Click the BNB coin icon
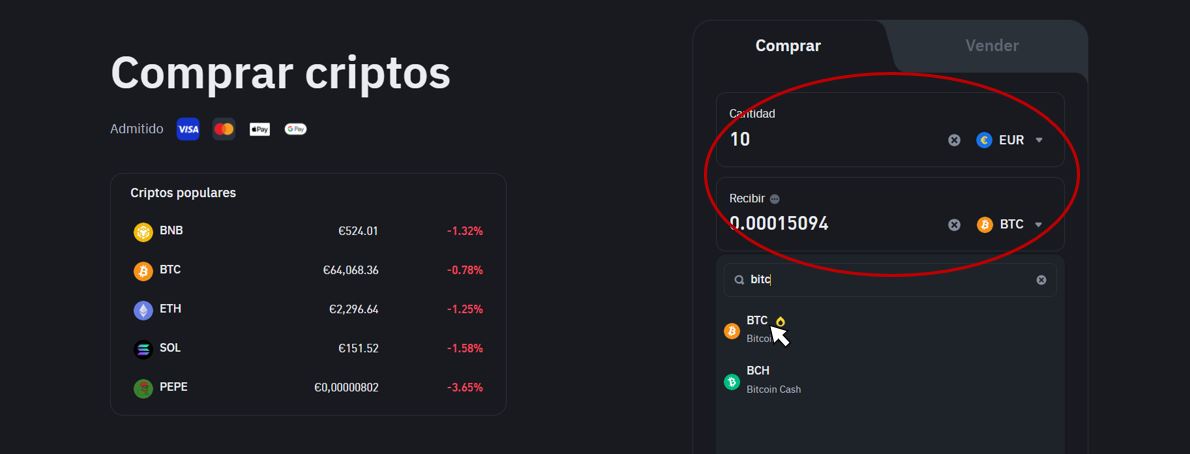This screenshot has height=454, width=1190. (x=143, y=232)
